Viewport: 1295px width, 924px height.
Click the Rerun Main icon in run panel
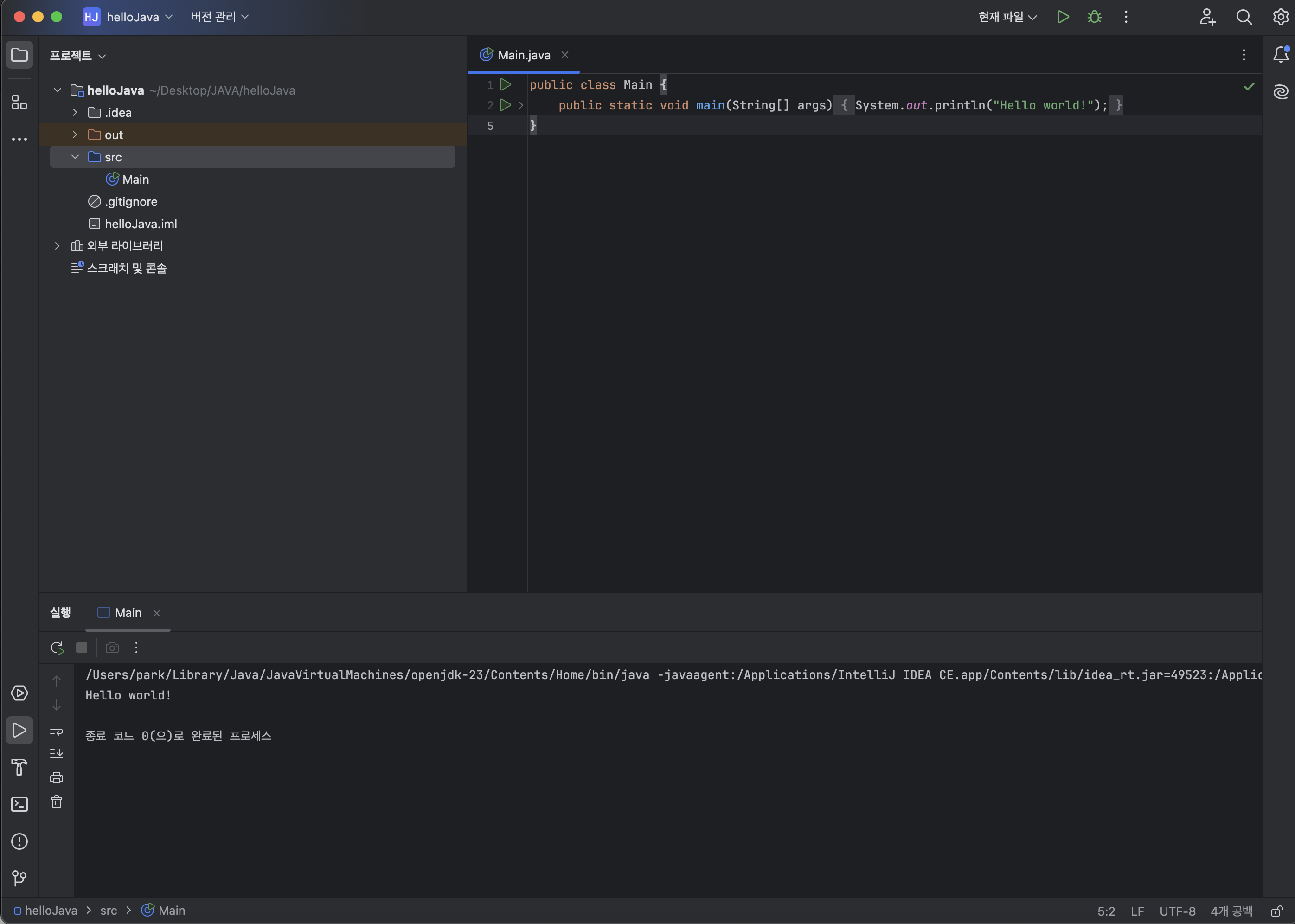57,648
